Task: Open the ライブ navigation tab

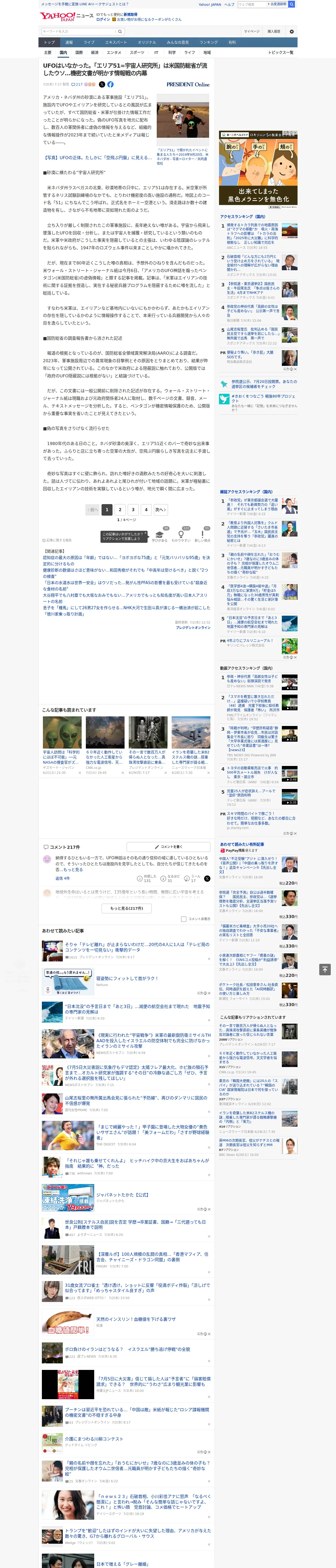Action: pos(89,42)
